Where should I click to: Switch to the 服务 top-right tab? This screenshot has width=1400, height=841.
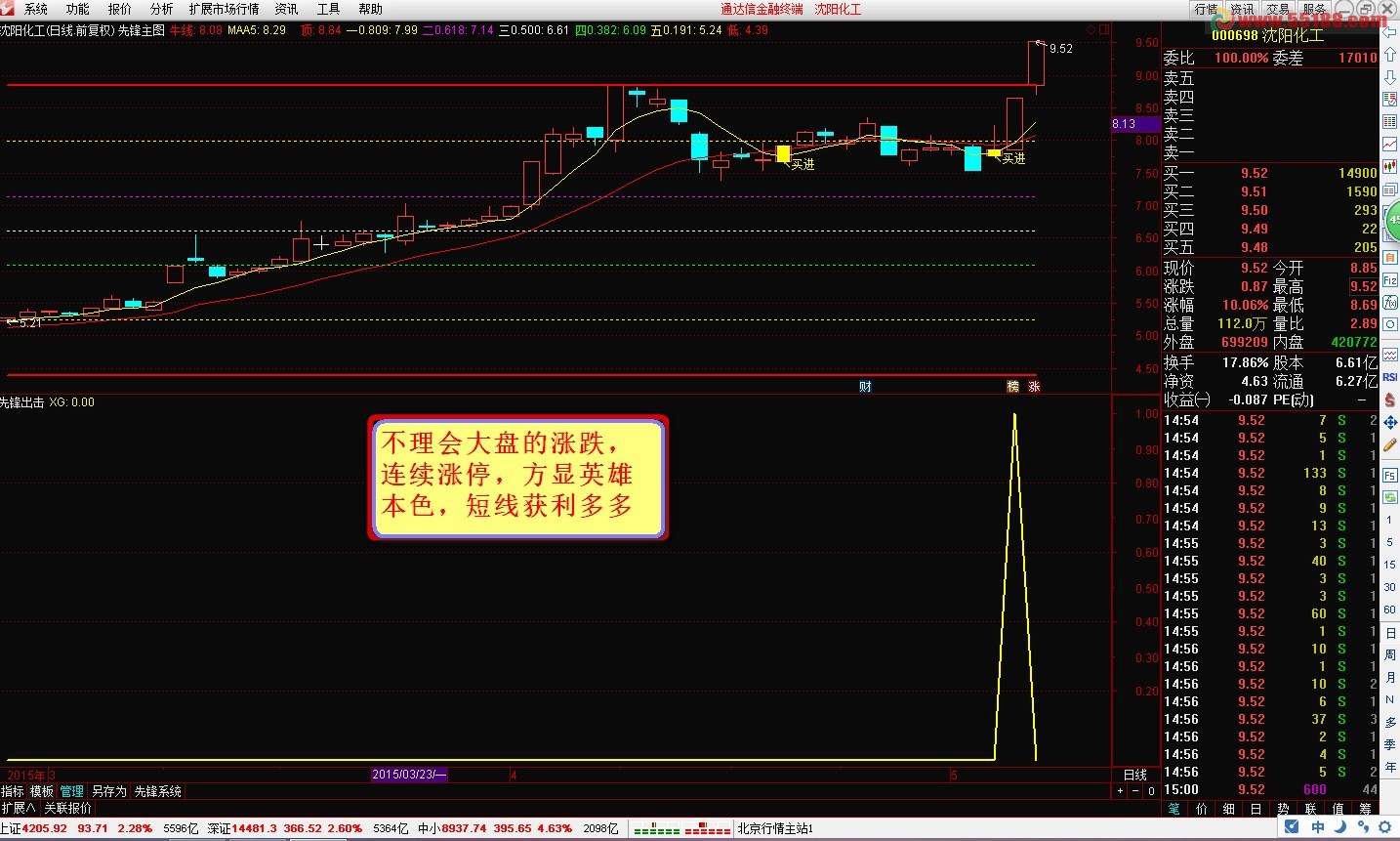(1314, 9)
